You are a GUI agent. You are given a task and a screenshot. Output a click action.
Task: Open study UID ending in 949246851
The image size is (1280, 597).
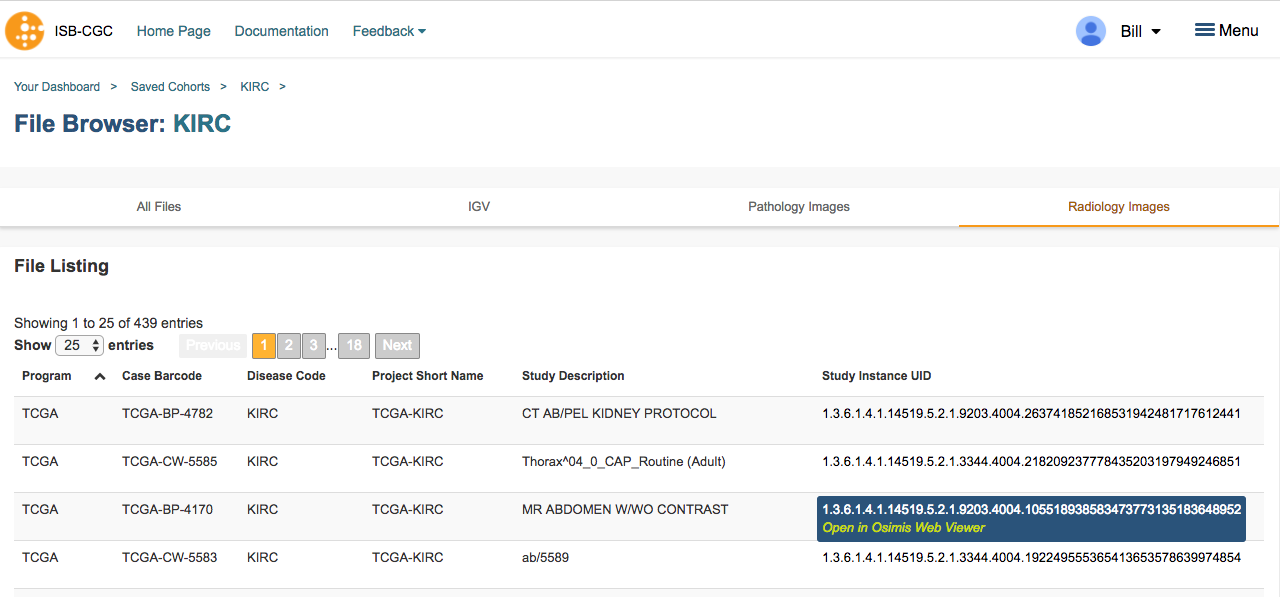(x=1031, y=461)
